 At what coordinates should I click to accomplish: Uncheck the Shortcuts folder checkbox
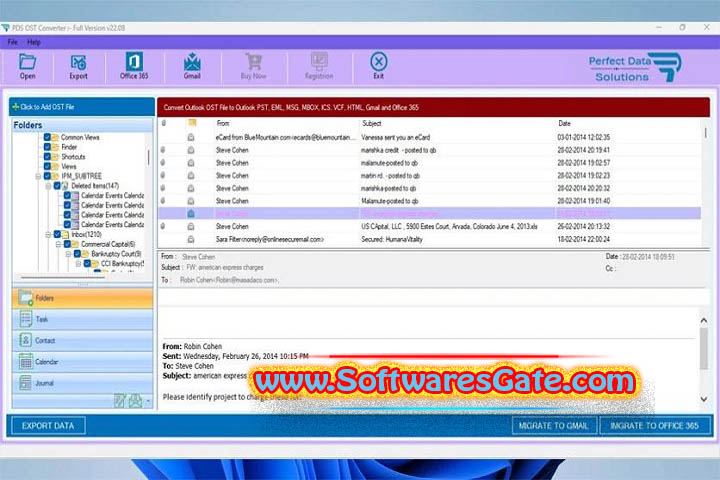tap(47, 157)
